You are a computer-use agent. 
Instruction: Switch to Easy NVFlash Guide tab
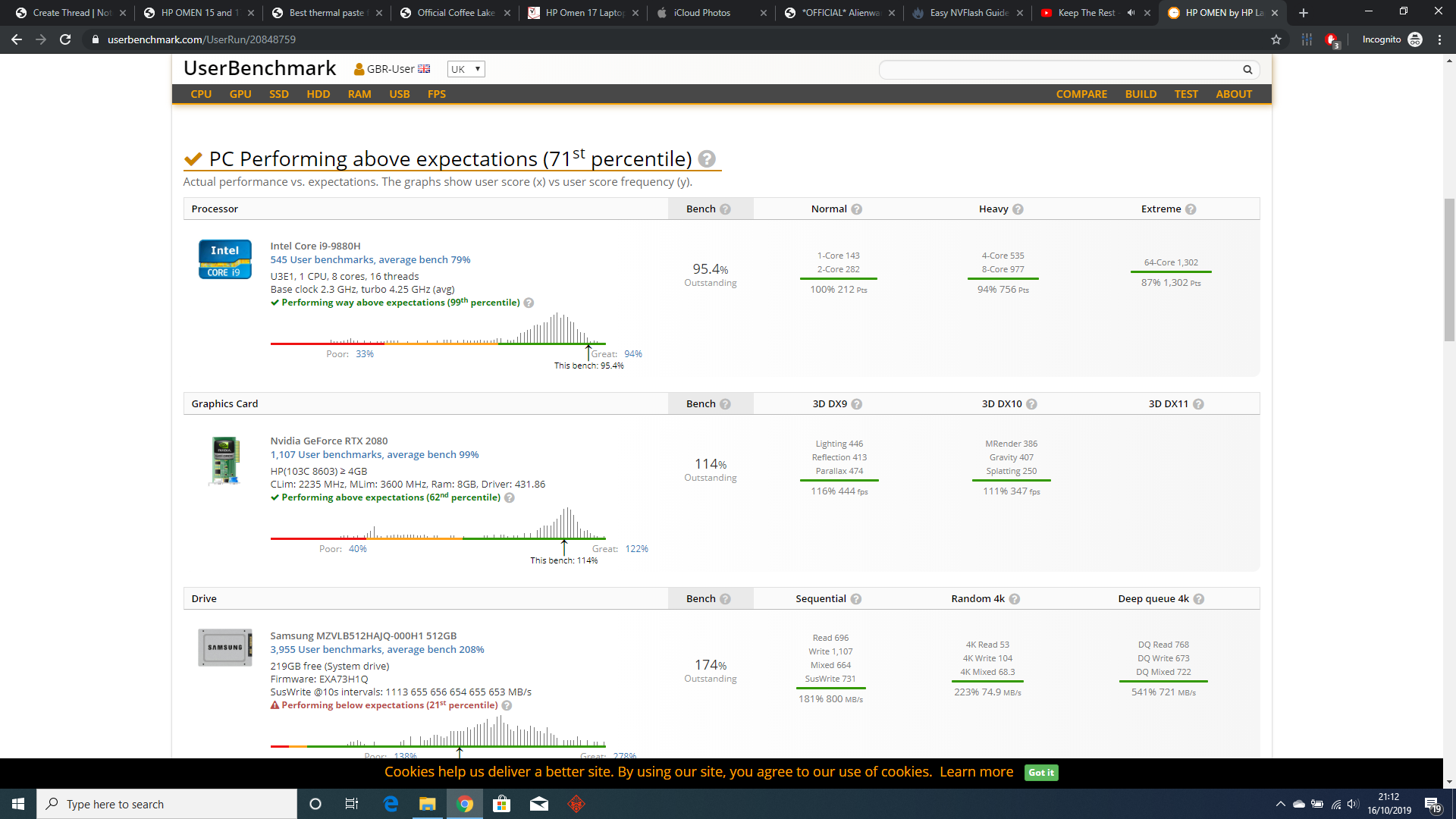coord(969,13)
